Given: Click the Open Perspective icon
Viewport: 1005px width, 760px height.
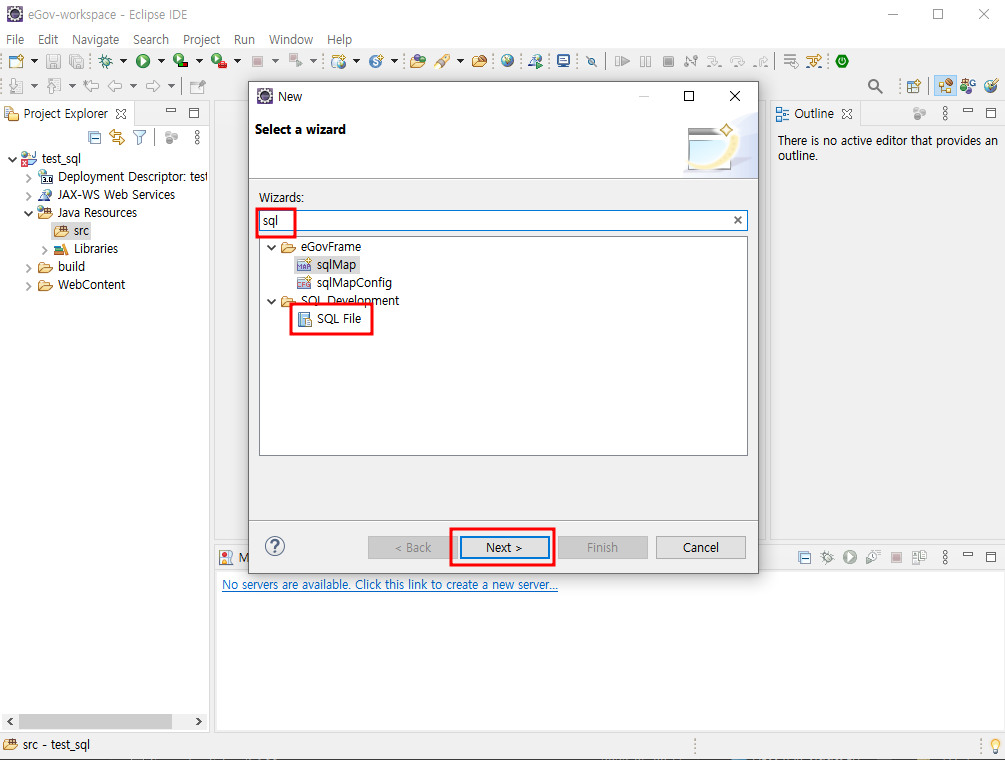Looking at the screenshot, I should point(914,86).
